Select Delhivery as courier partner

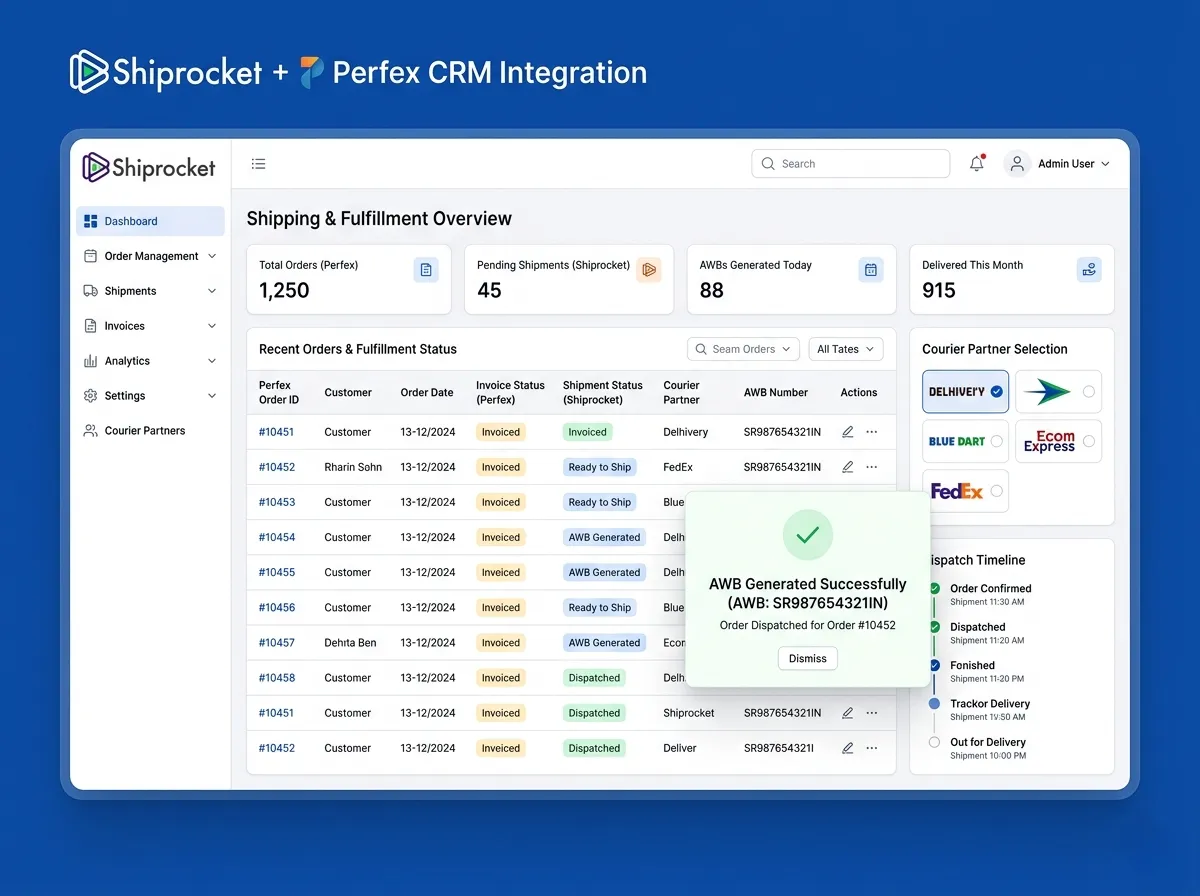(964, 392)
